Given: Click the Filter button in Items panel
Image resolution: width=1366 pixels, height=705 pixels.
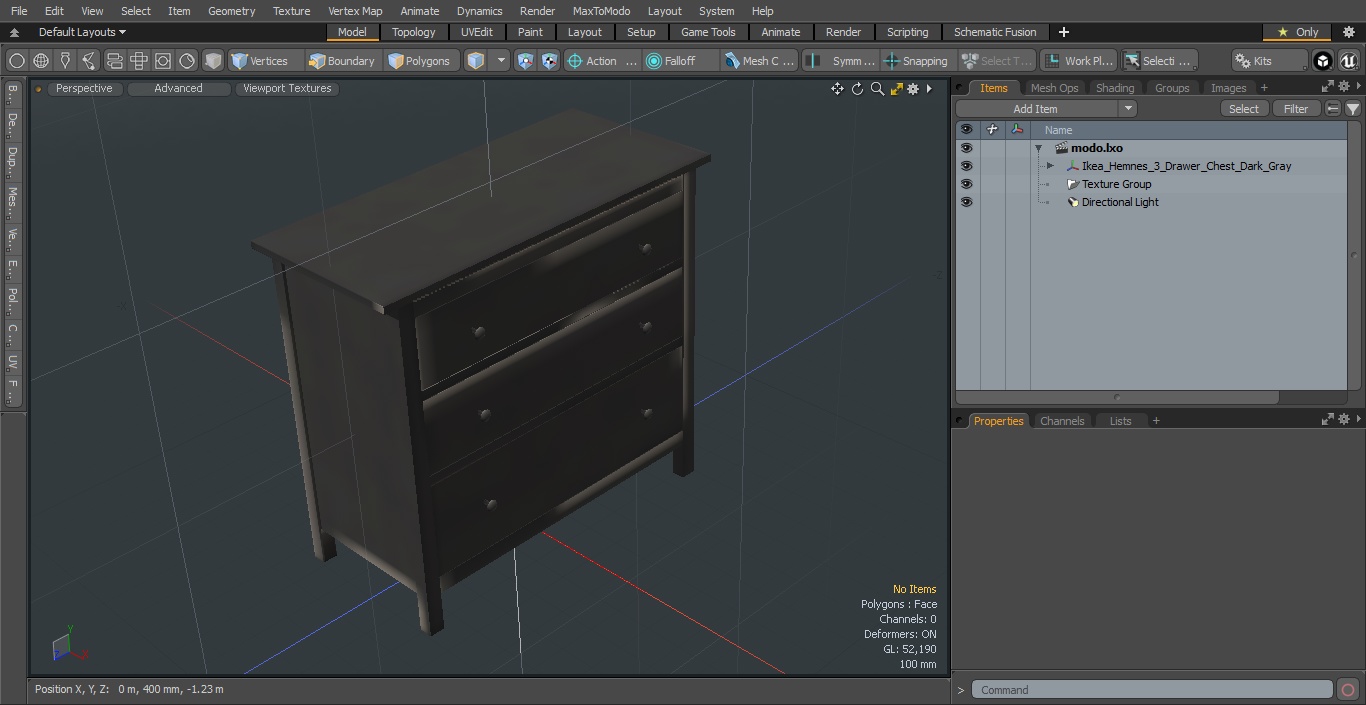Looking at the screenshot, I should (x=1296, y=109).
